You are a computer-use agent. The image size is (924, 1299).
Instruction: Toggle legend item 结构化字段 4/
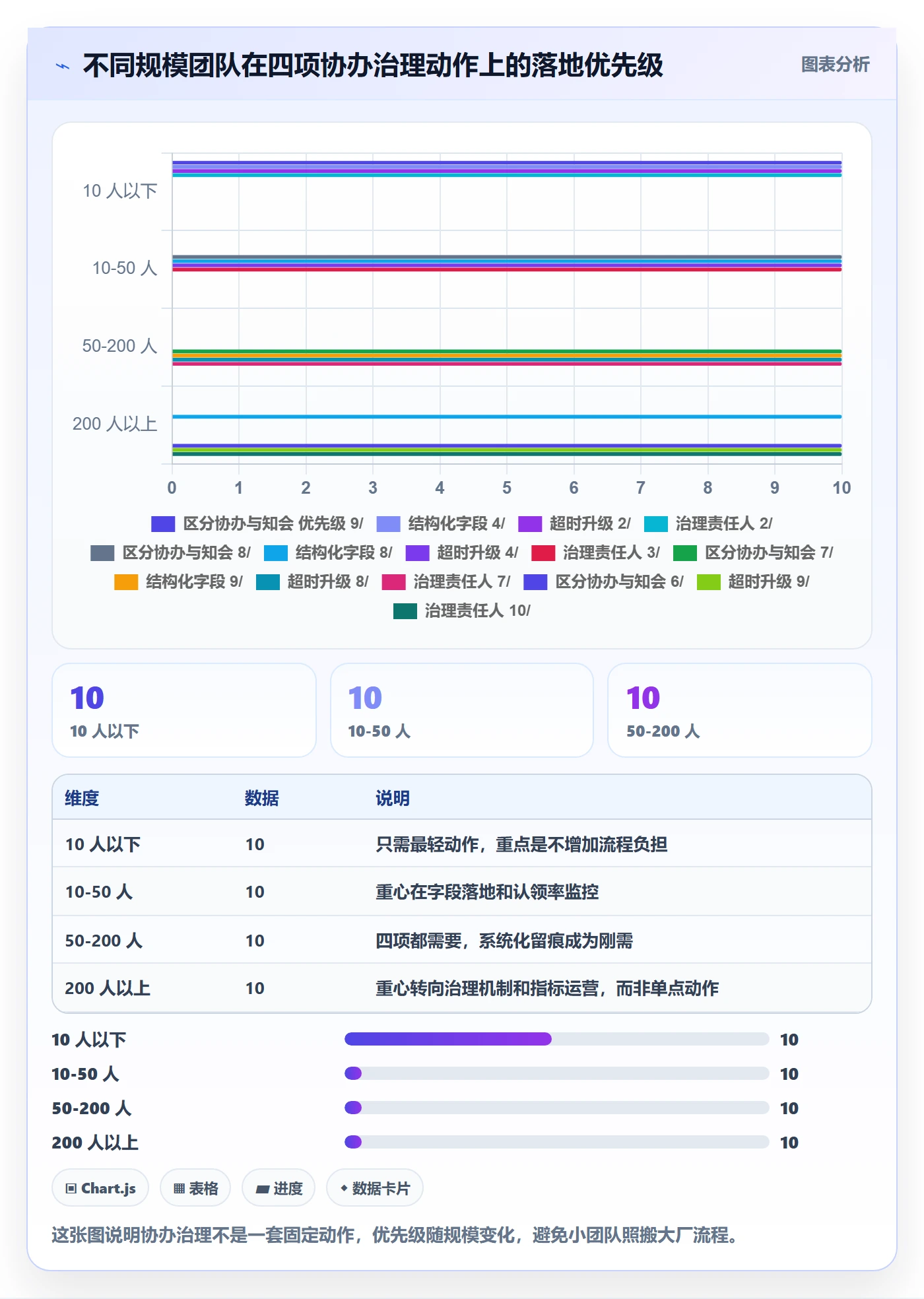pos(441,523)
